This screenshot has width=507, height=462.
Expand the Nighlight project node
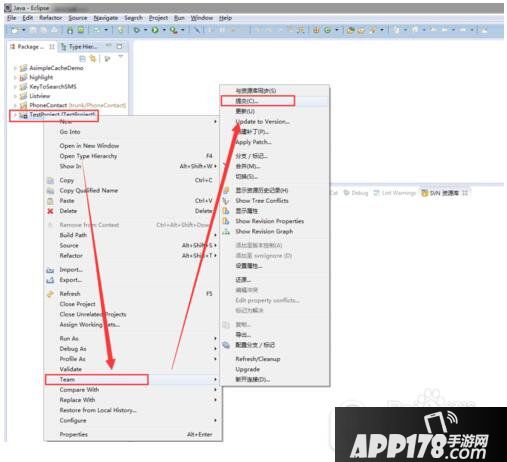click(15, 77)
